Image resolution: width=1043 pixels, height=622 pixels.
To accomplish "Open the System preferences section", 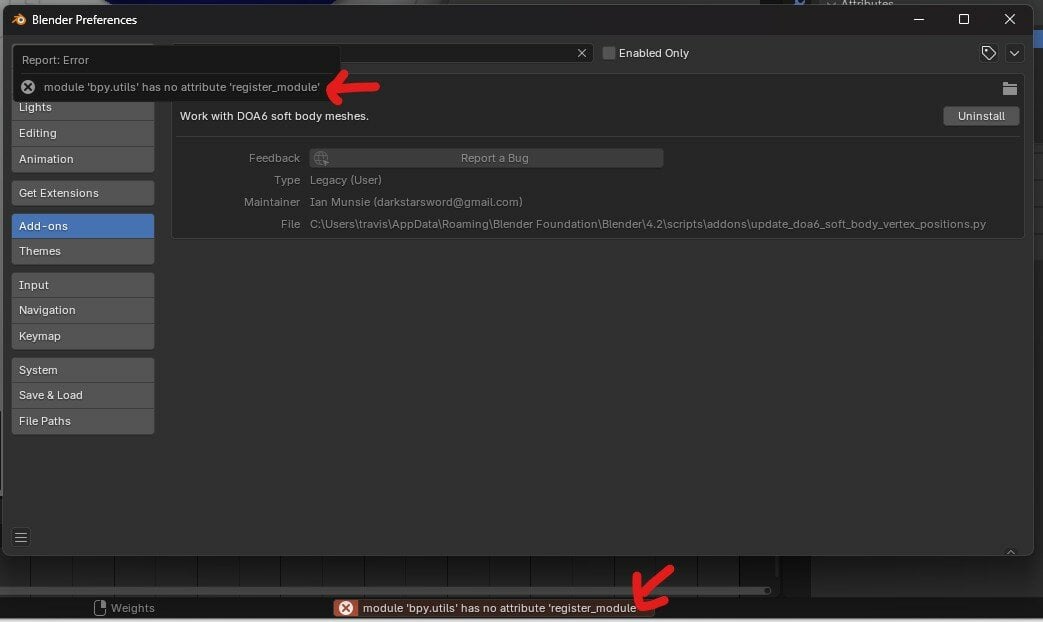I will coord(82,370).
